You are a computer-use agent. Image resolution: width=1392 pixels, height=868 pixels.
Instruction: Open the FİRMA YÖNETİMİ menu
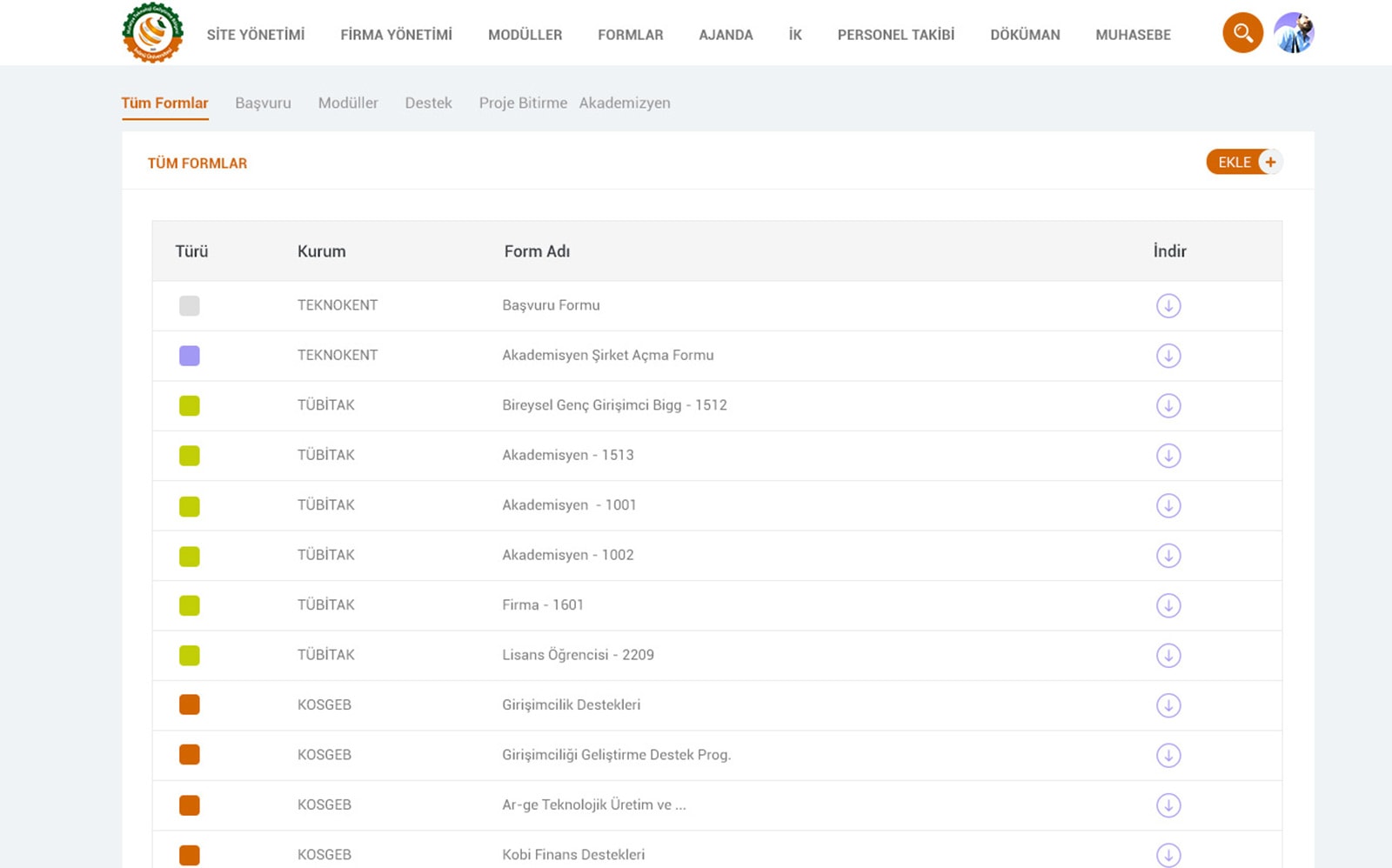pos(396,35)
